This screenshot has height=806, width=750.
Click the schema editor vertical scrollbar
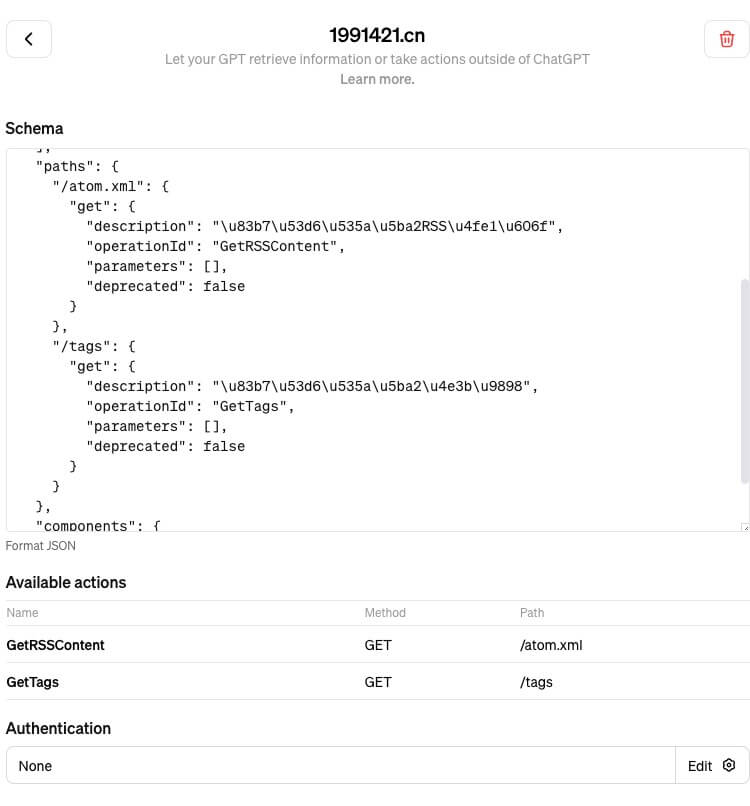coord(744,381)
